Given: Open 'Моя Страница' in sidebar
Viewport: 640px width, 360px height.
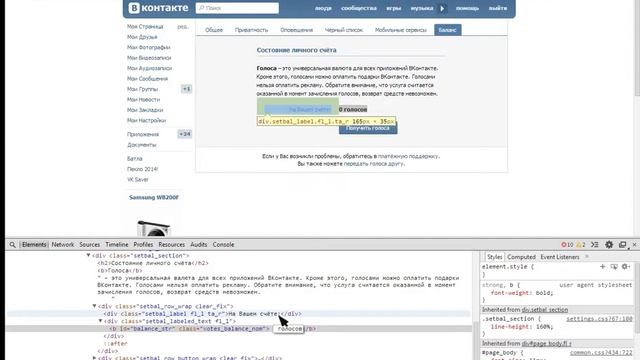Looking at the screenshot, I should pyautogui.click(x=145, y=27).
